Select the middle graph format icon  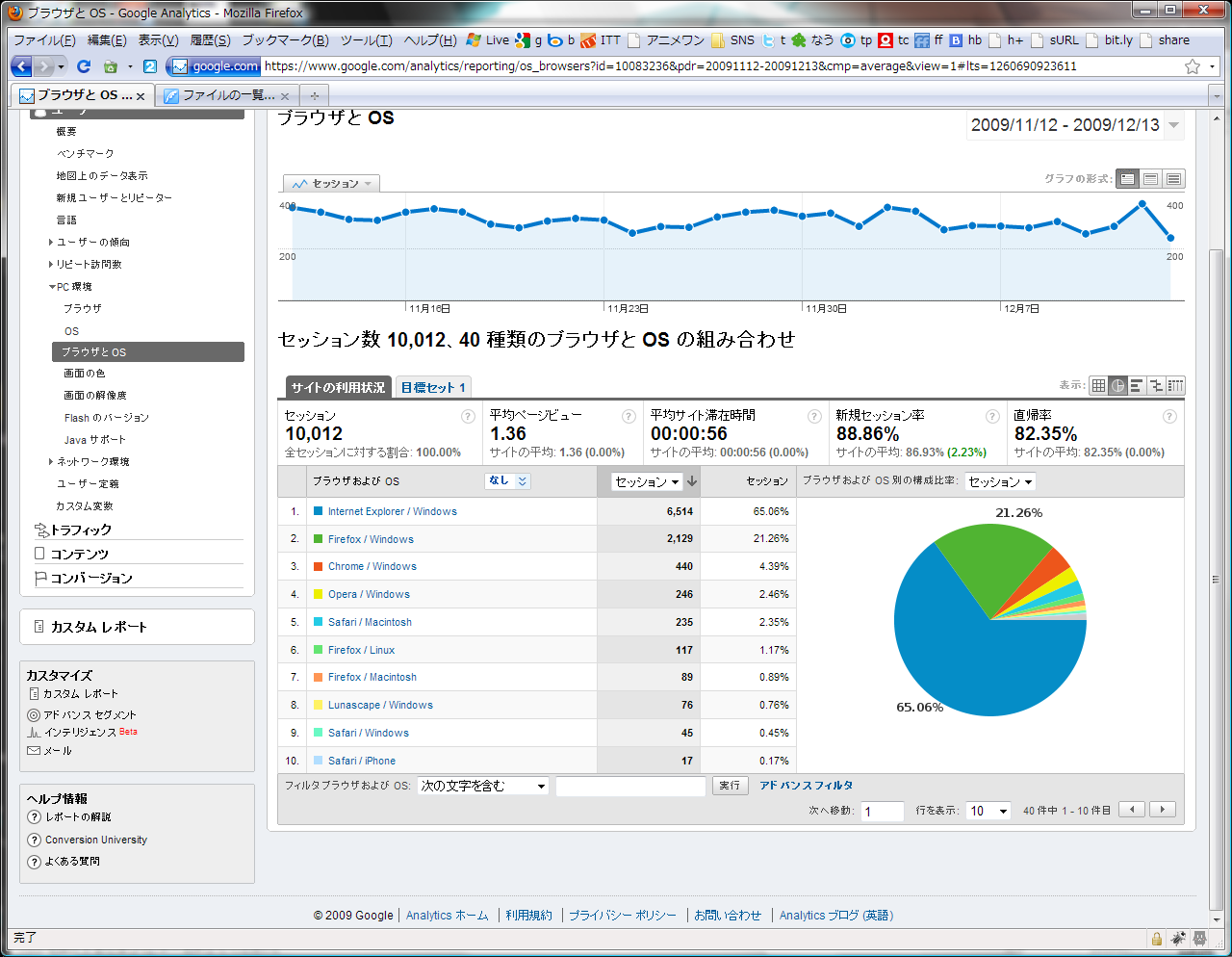click(x=1150, y=179)
